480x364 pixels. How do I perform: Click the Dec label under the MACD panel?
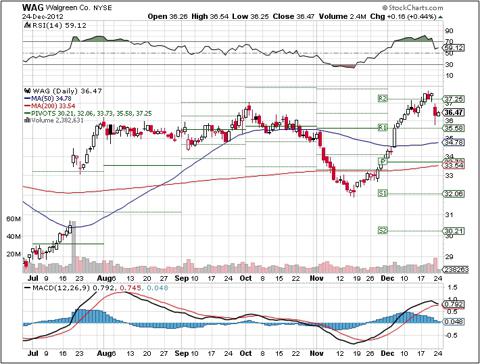[387, 353]
